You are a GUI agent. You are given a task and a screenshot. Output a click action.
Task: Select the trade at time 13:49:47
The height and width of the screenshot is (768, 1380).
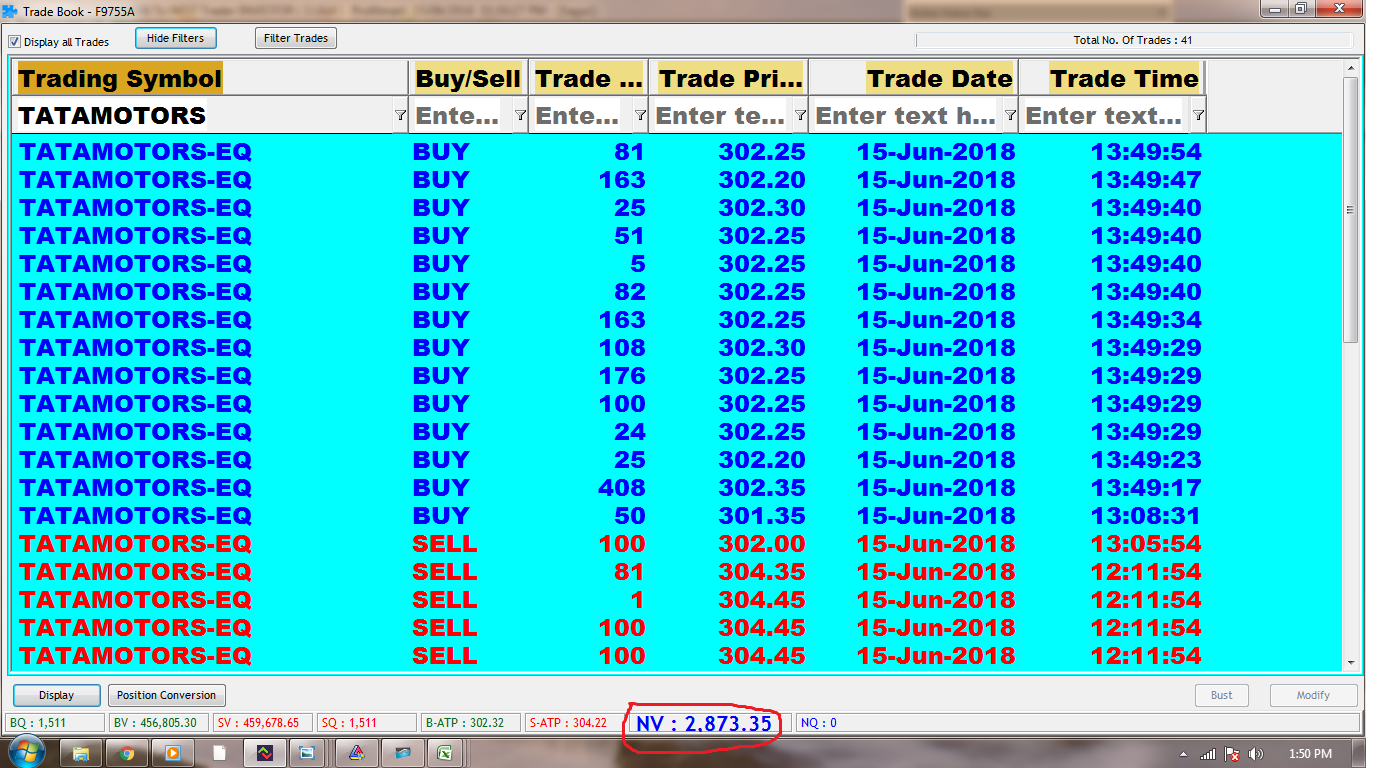coord(677,180)
